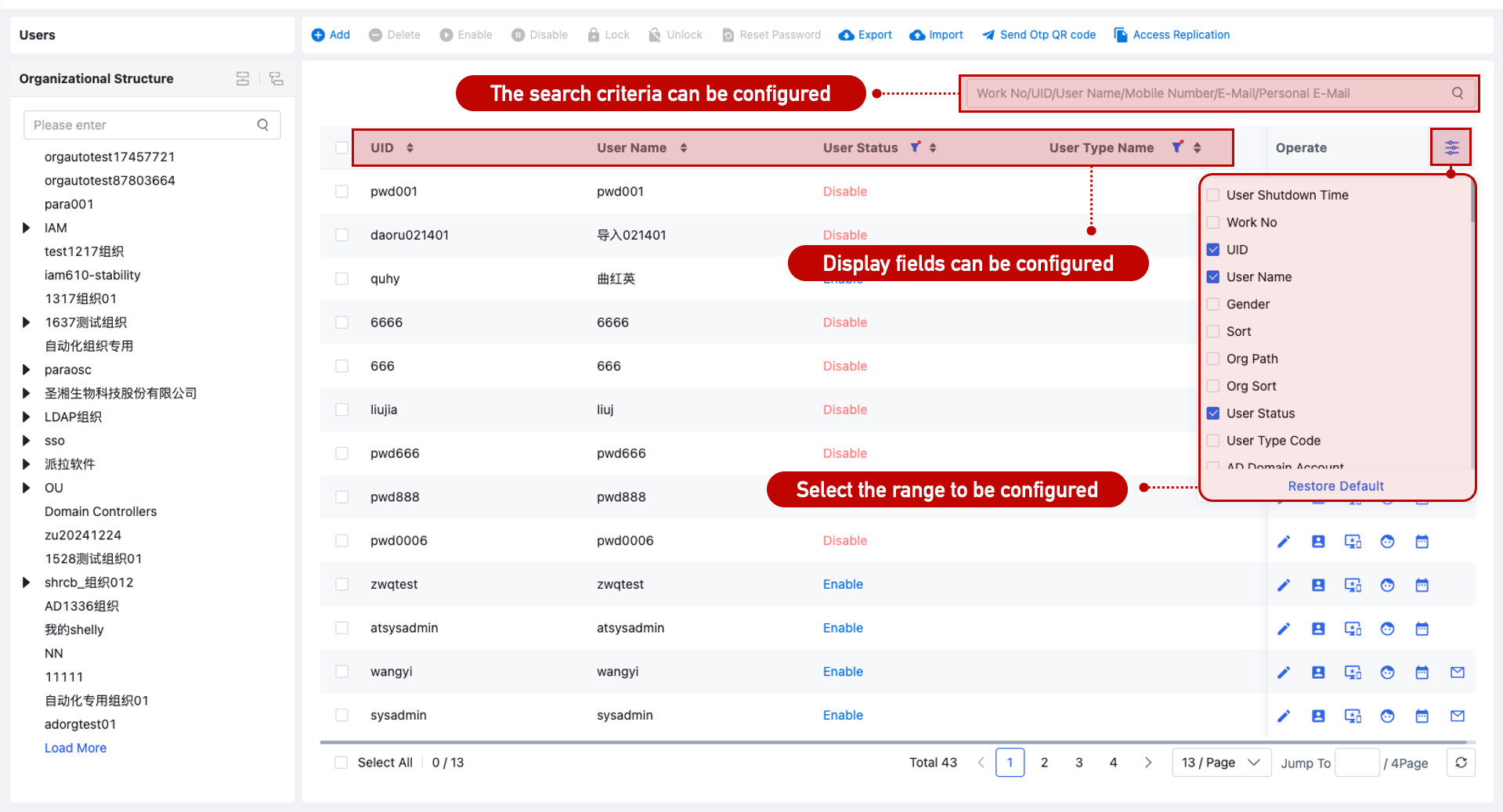The height and width of the screenshot is (812, 1503).
Task: Click page 3 in pagination
Action: pos(1078,762)
